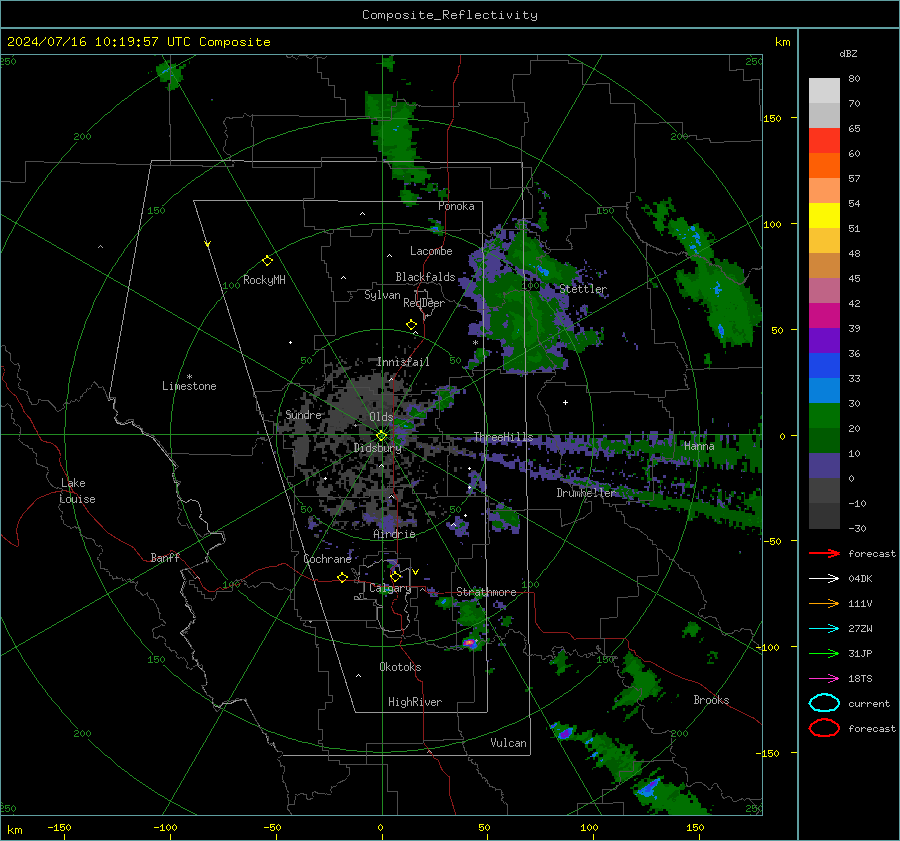Click the Strathmore city label
900x841 pixels.
486,592
